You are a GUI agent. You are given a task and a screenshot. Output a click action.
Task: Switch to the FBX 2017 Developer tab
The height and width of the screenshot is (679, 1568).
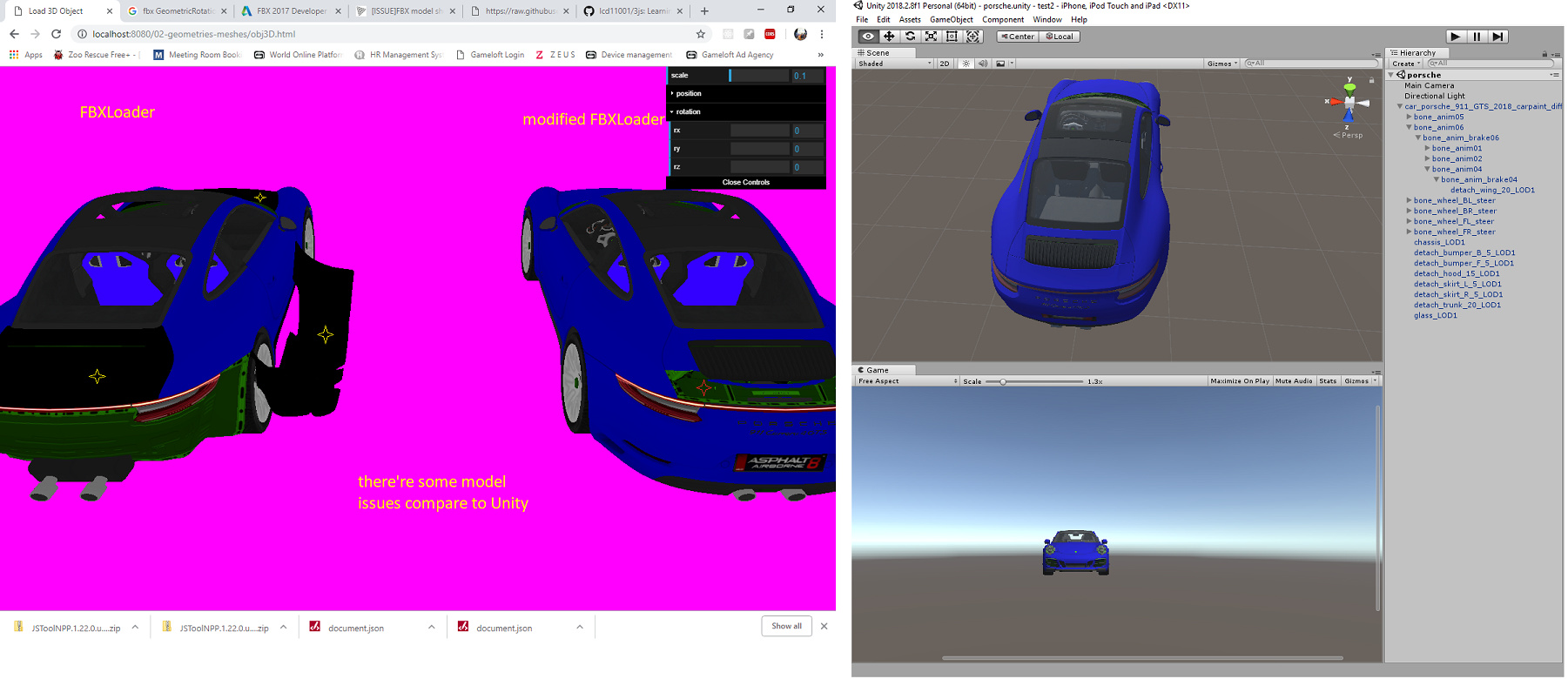tap(291, 11)
